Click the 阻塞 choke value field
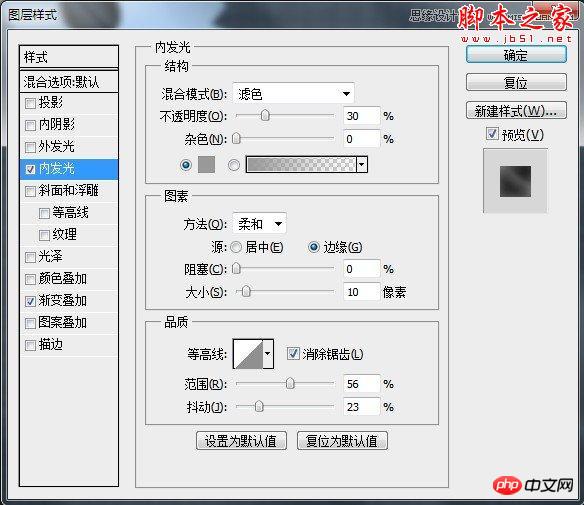584x505 pixels. pyautogui.click(x=362, y=269)
